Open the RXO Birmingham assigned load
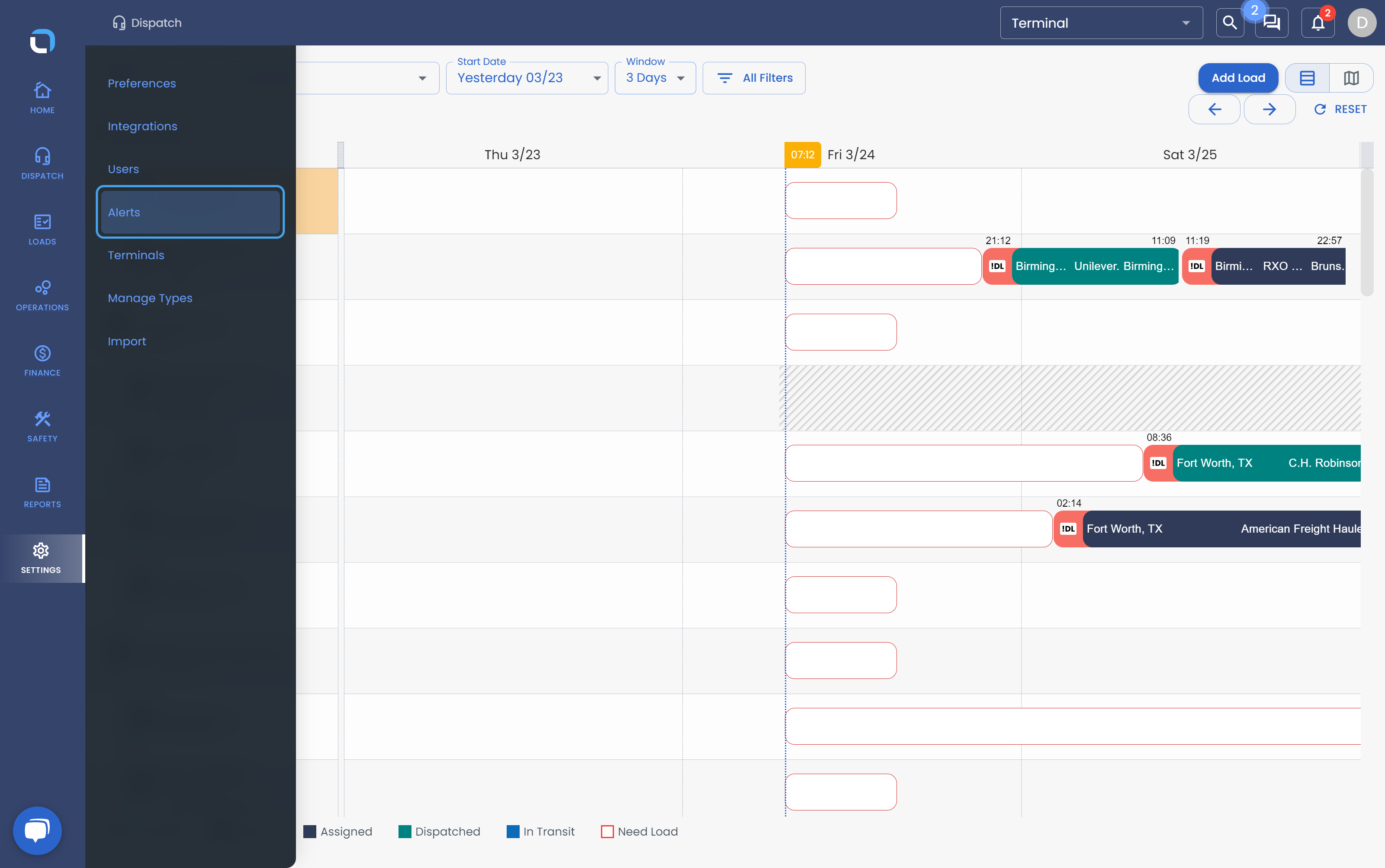Viewport: 1385px width, 868px height. pos(1279,266)
